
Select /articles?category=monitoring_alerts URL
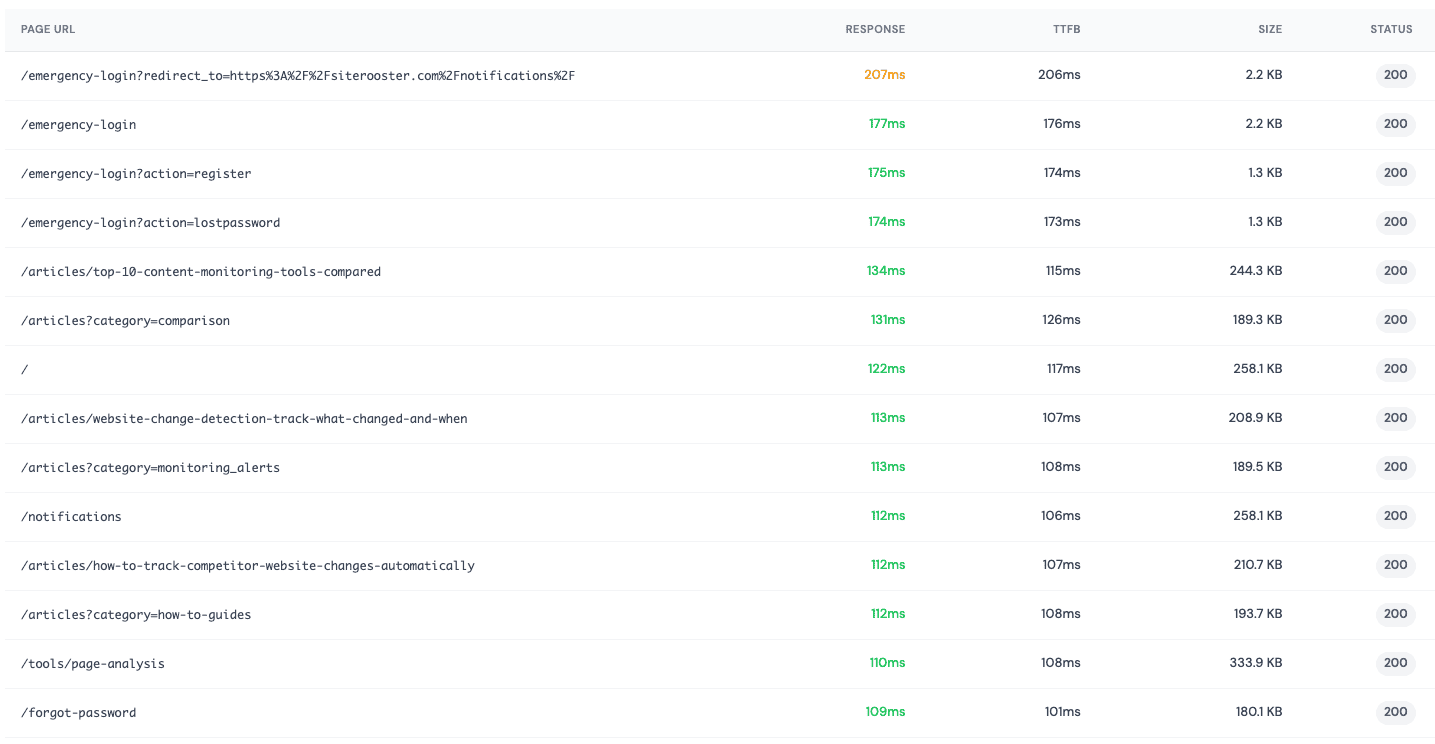pos(150,468)
